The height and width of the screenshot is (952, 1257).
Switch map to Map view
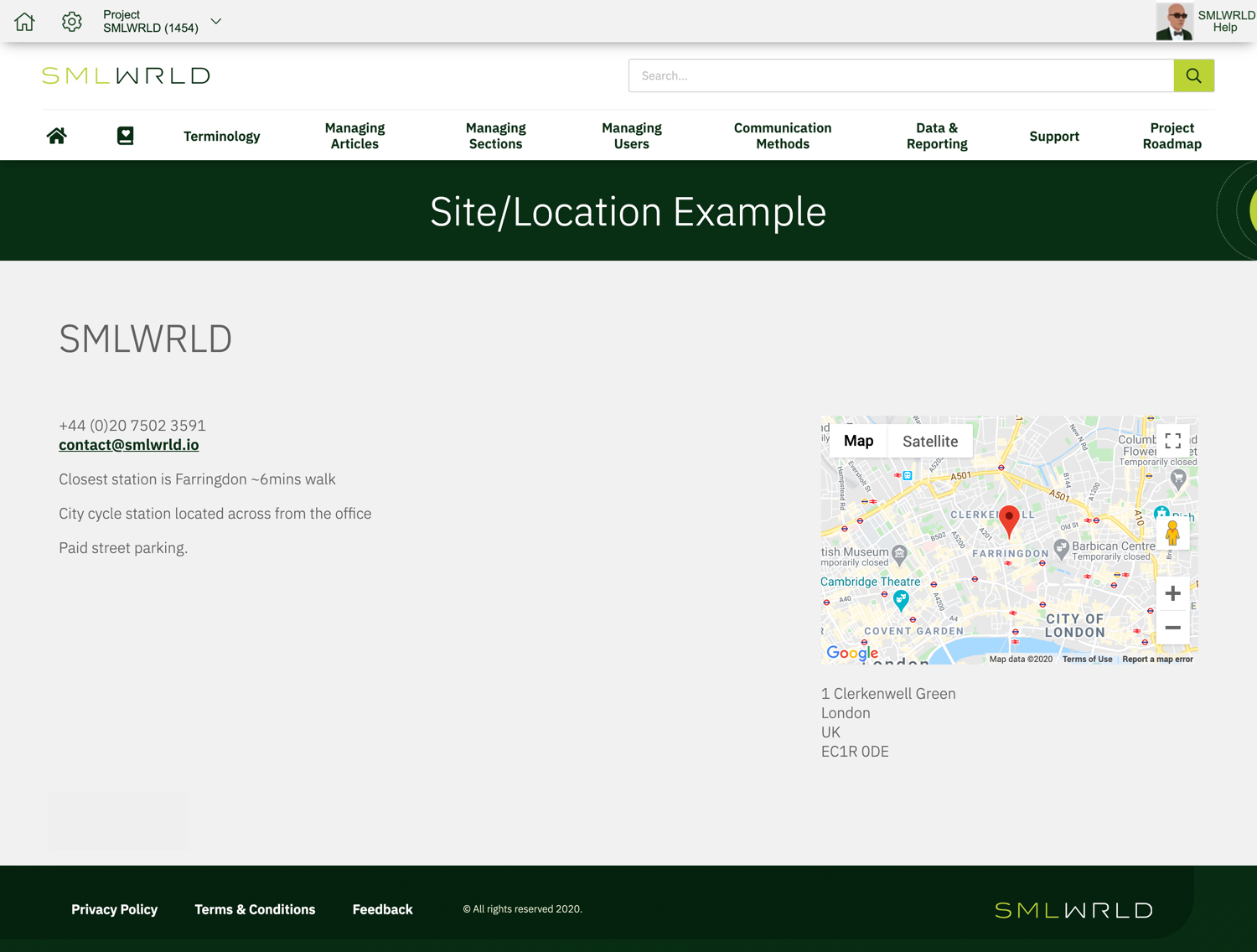[x=859, y=441]
